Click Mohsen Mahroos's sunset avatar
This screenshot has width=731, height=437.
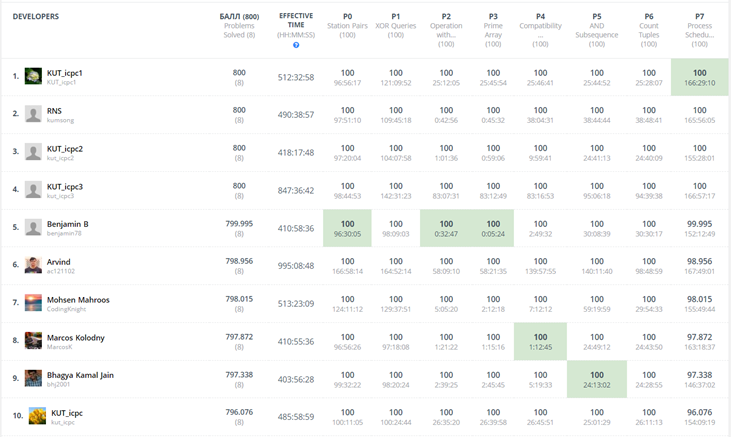(33, 303)
